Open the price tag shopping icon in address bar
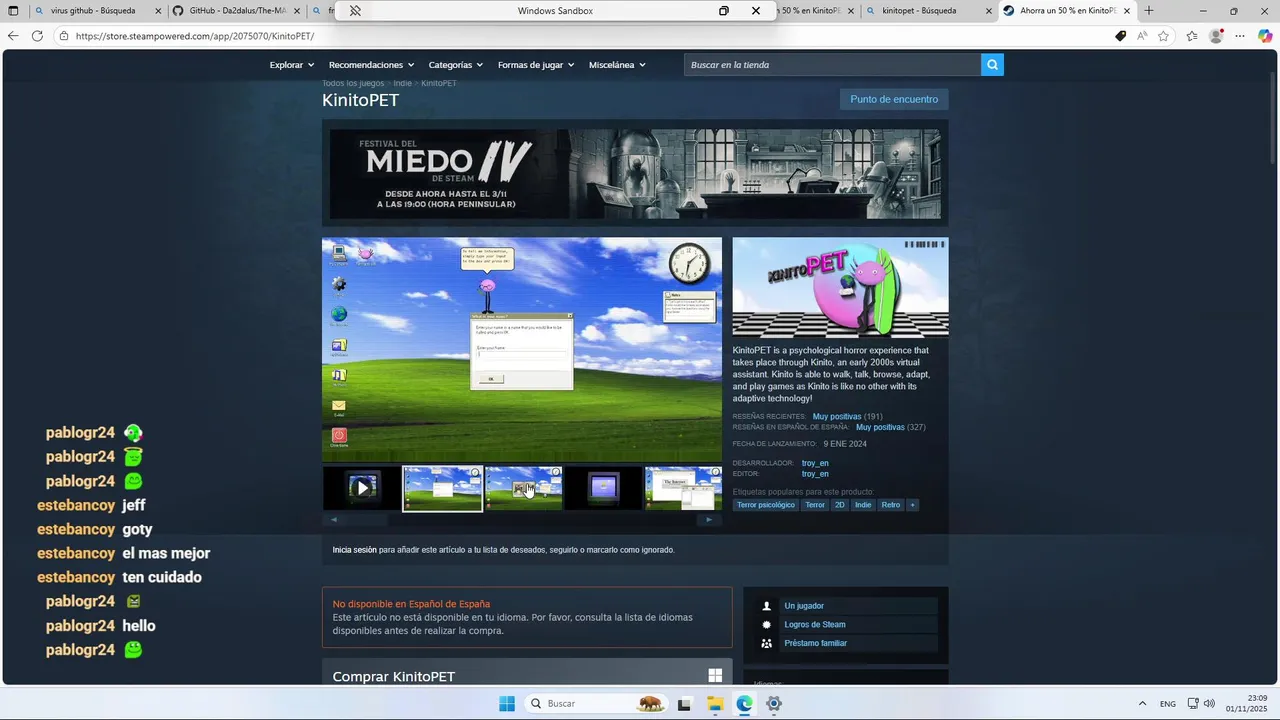1280x720 pixels. [x=1121, y=36]
